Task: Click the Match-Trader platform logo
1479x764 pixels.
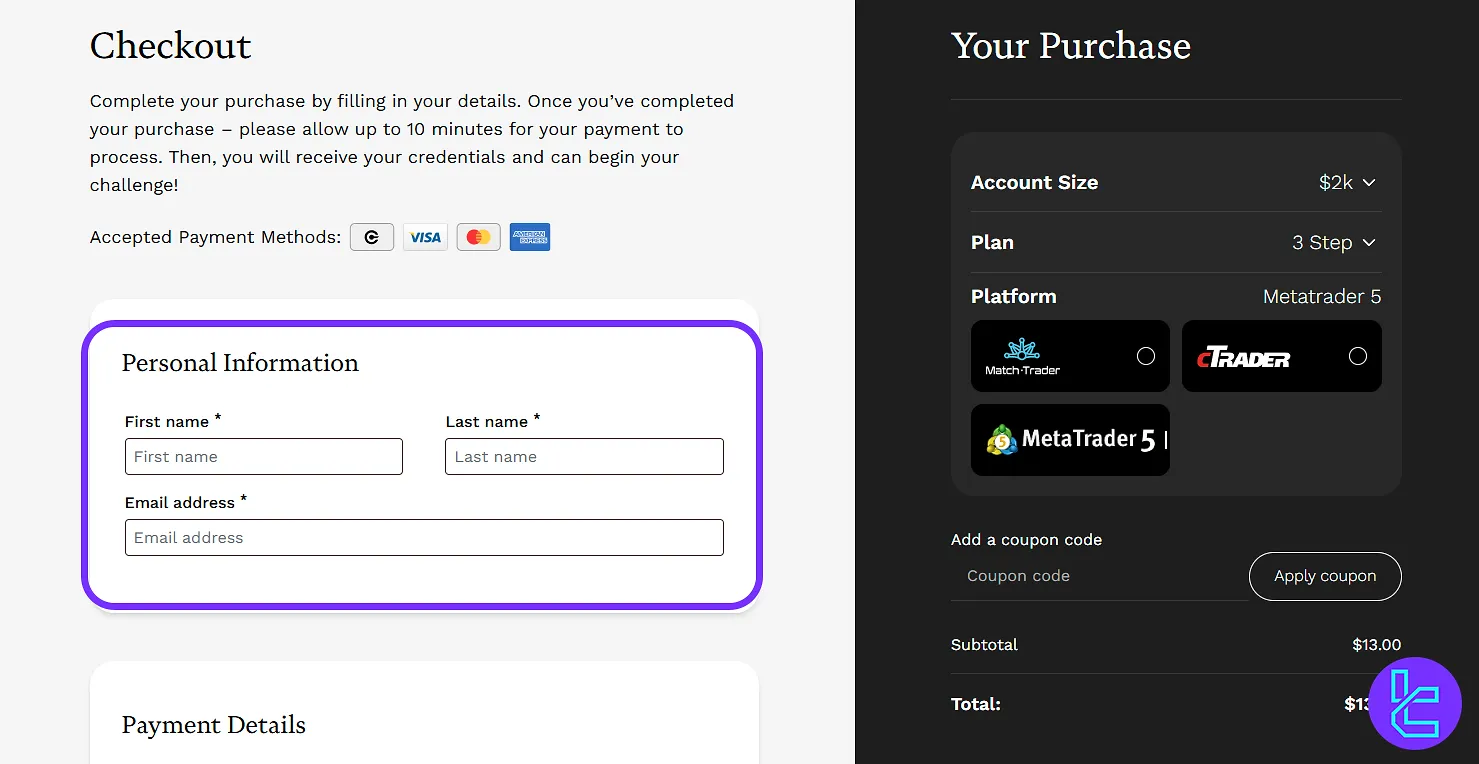Action: click(1022, 357)
